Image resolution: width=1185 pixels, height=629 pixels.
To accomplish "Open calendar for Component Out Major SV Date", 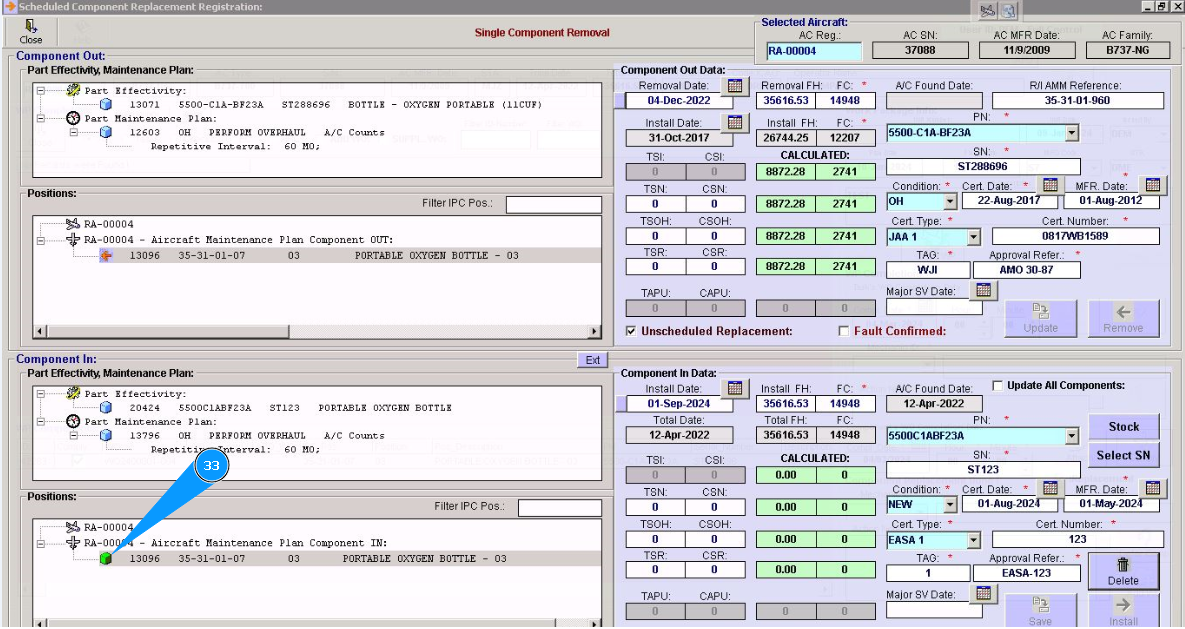I will click(x=984, y=290).
